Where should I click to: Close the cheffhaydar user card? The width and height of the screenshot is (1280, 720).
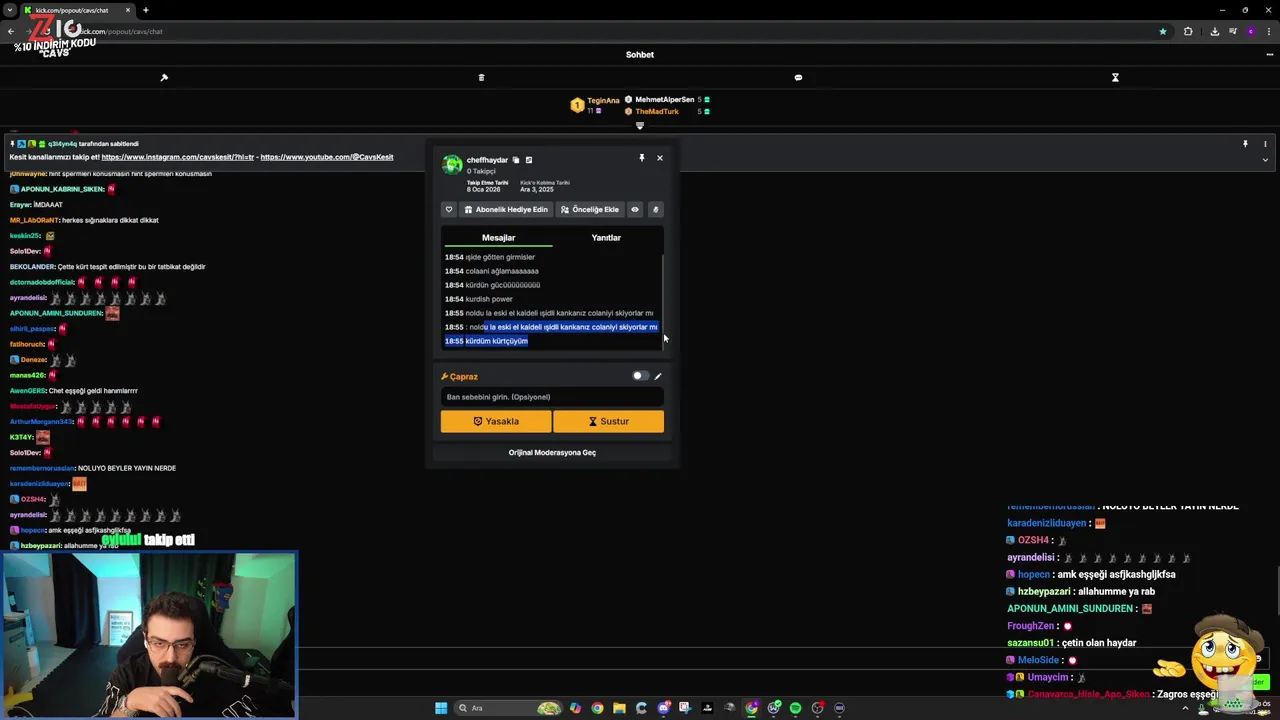tap(659, 158)
